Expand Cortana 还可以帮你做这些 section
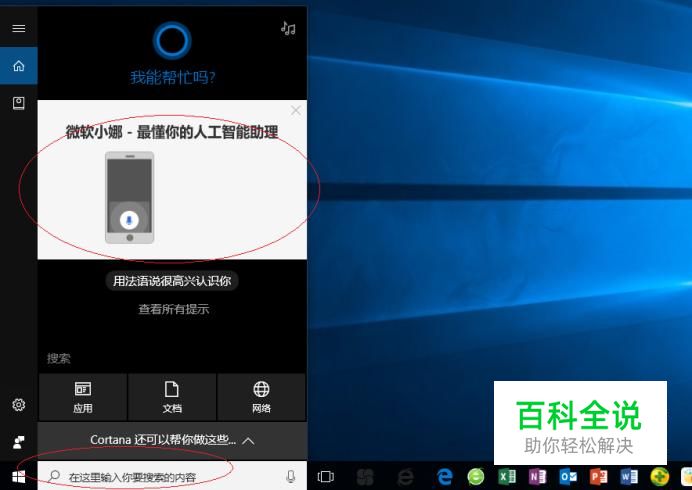Screen dimensions: 692x490 172,441
